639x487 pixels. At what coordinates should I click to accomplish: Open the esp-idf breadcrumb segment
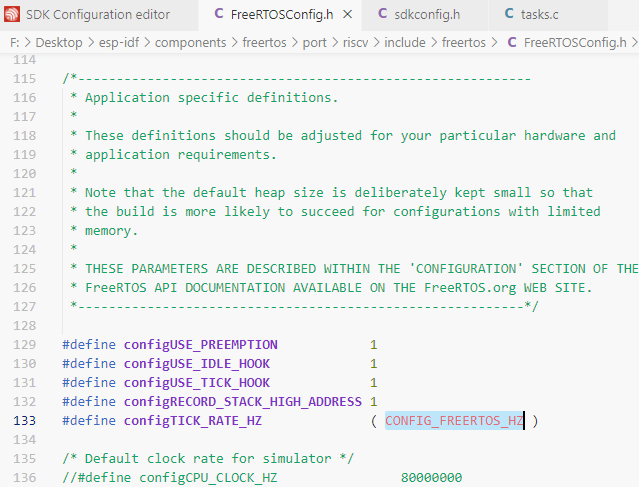coord(119,42)
